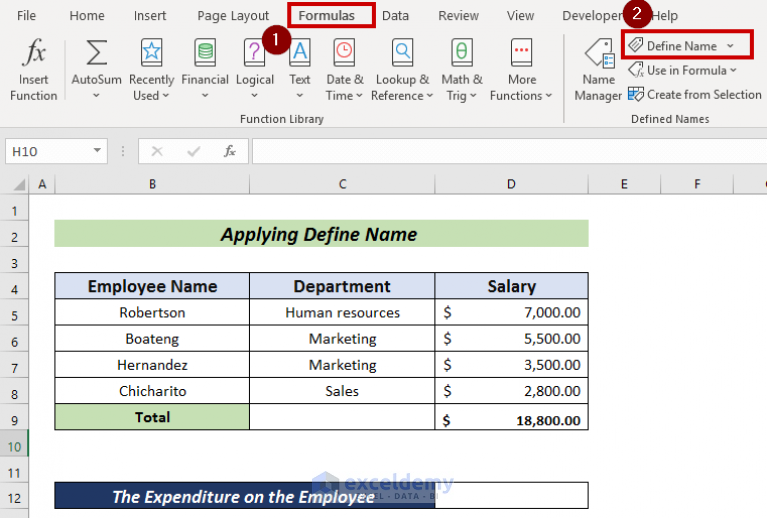Select the Robertson cell
Viewport: 767px width, 518px height.
point(152,313)
